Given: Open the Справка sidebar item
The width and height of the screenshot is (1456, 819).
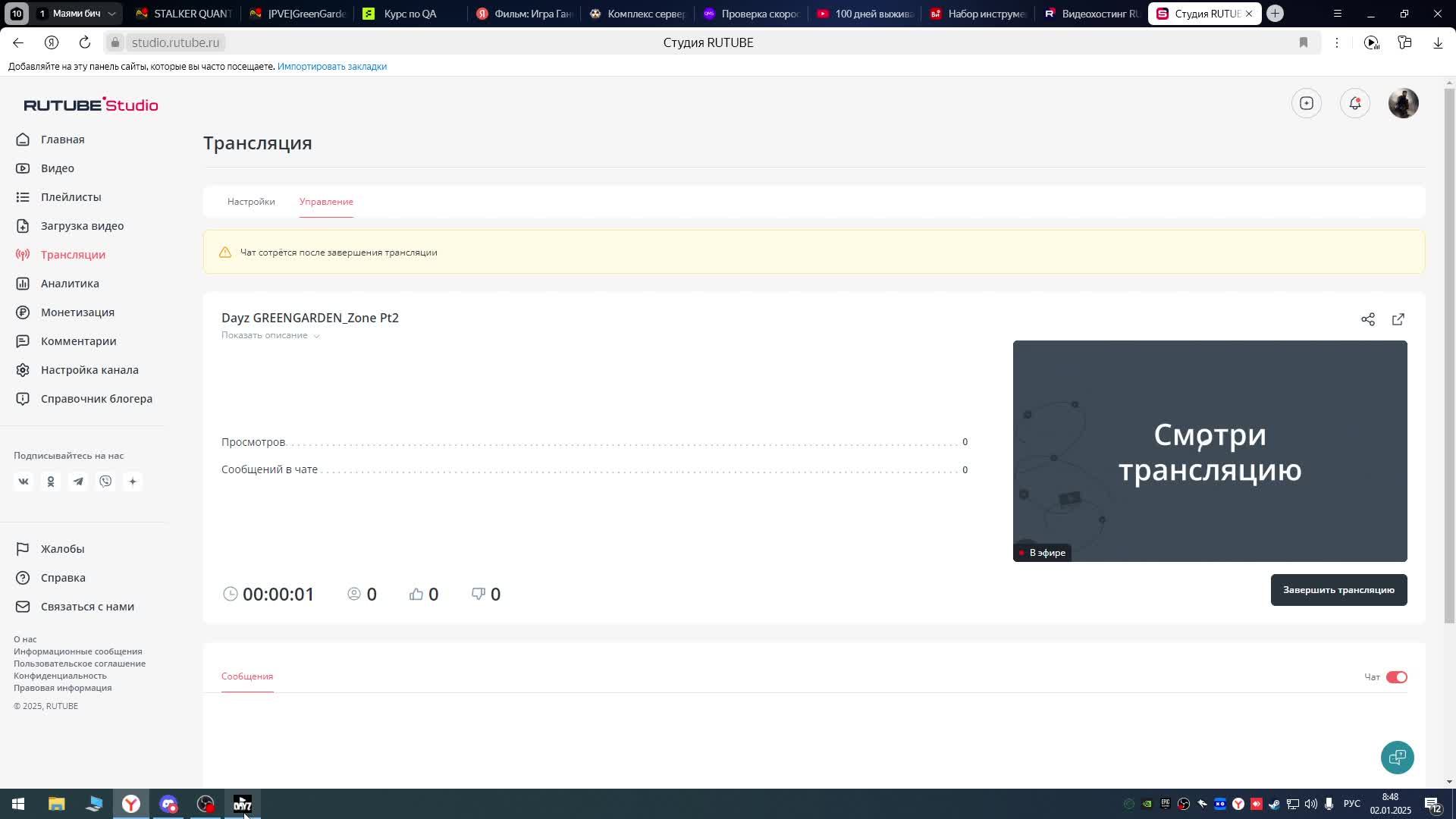Looking at the screenshot, I should point(63,578).
